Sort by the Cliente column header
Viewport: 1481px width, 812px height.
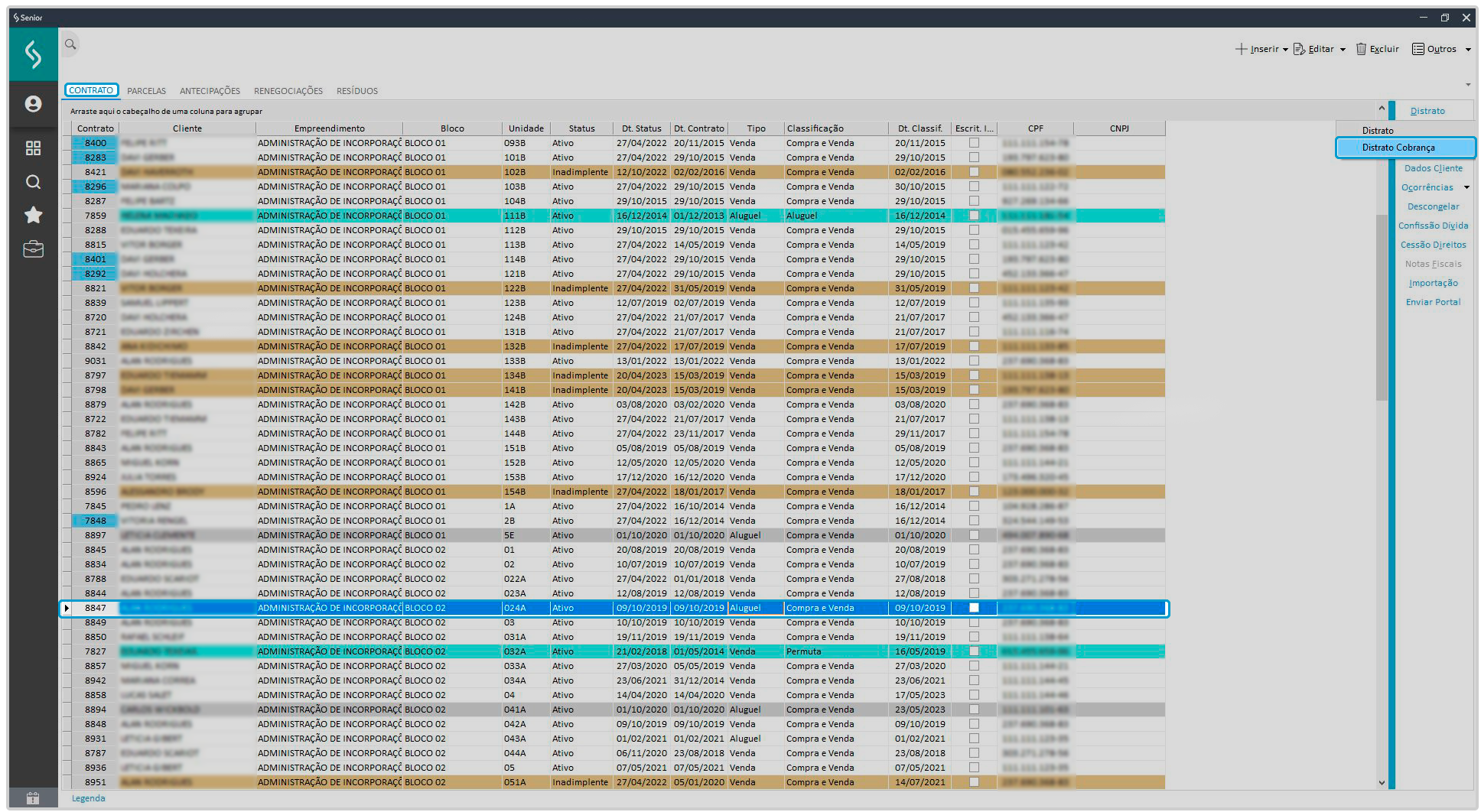coord(187,128)
